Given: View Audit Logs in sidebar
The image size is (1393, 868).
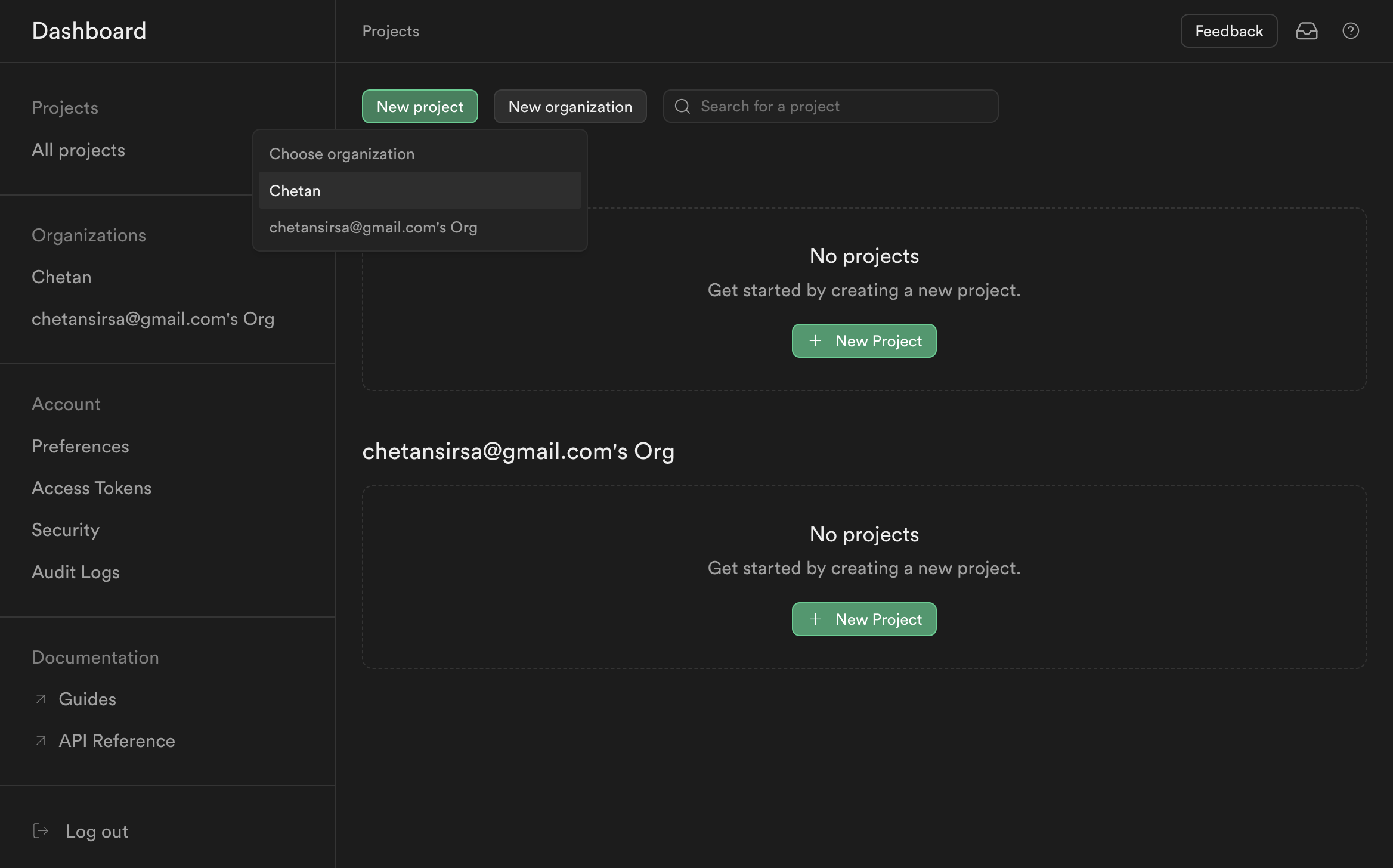Looking at the screenshot, I should 75,572.
